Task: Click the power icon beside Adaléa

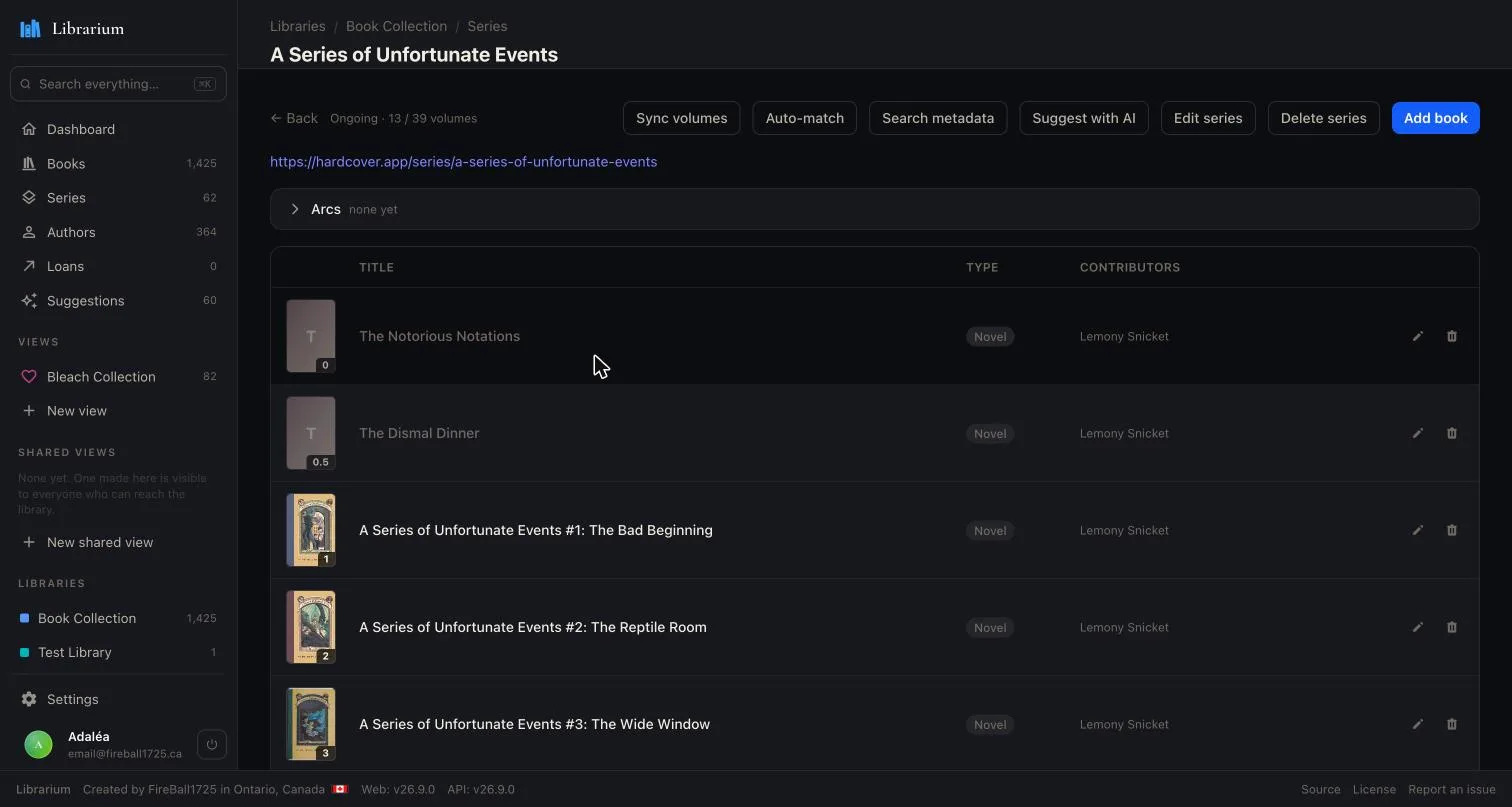Action: [x=212, y=744]
